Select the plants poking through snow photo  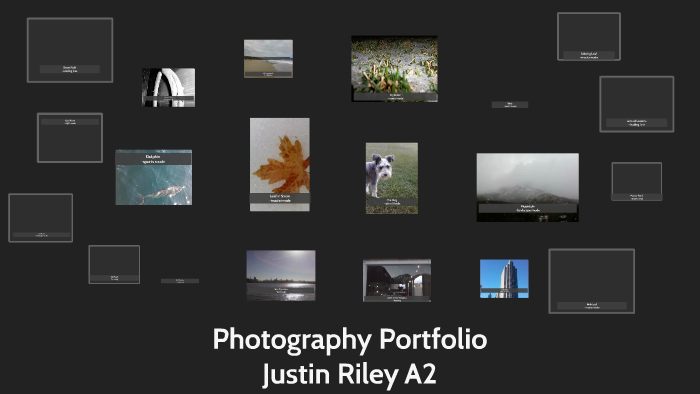point(394,69)
